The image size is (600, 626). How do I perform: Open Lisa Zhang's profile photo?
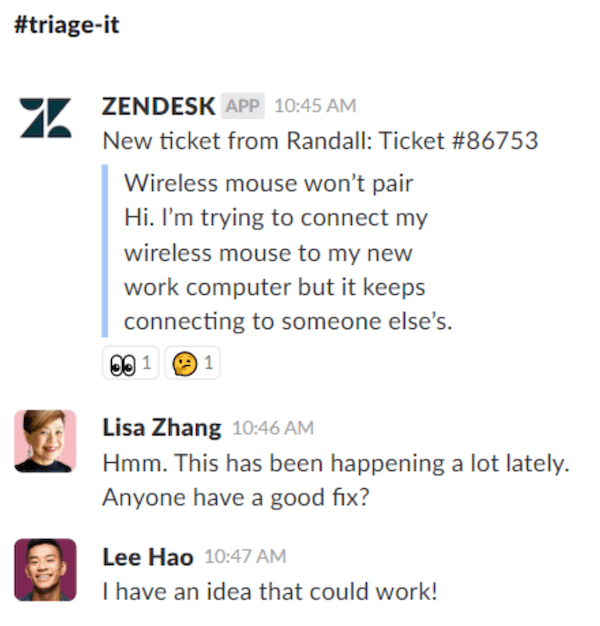(x=45, y=441)
